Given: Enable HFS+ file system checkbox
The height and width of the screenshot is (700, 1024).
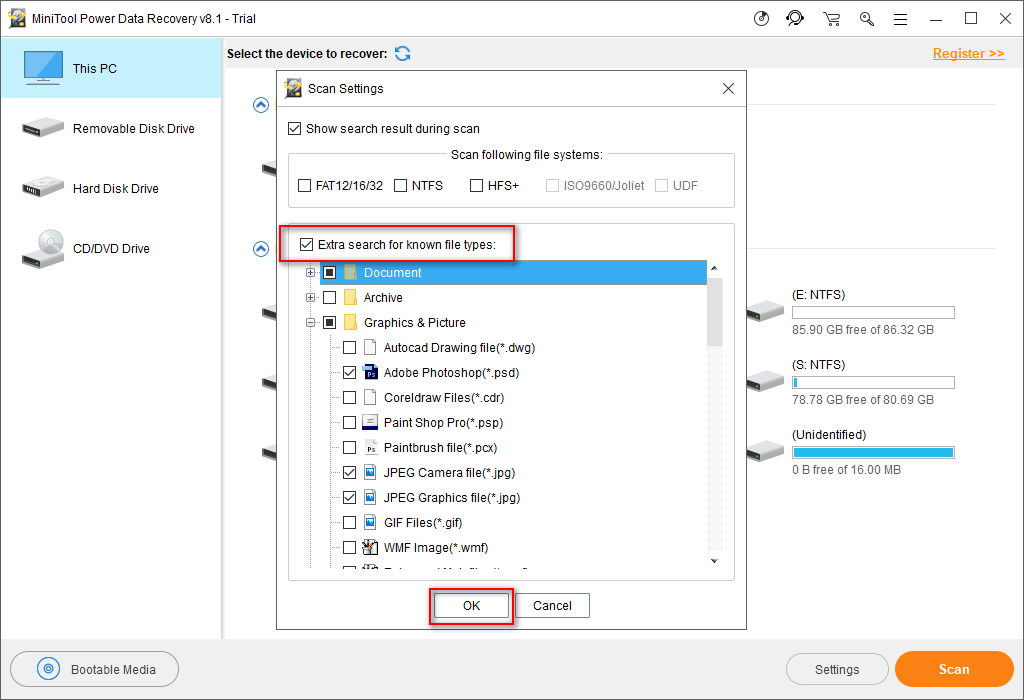Looking at the screenshot, I should click(476, 185).
